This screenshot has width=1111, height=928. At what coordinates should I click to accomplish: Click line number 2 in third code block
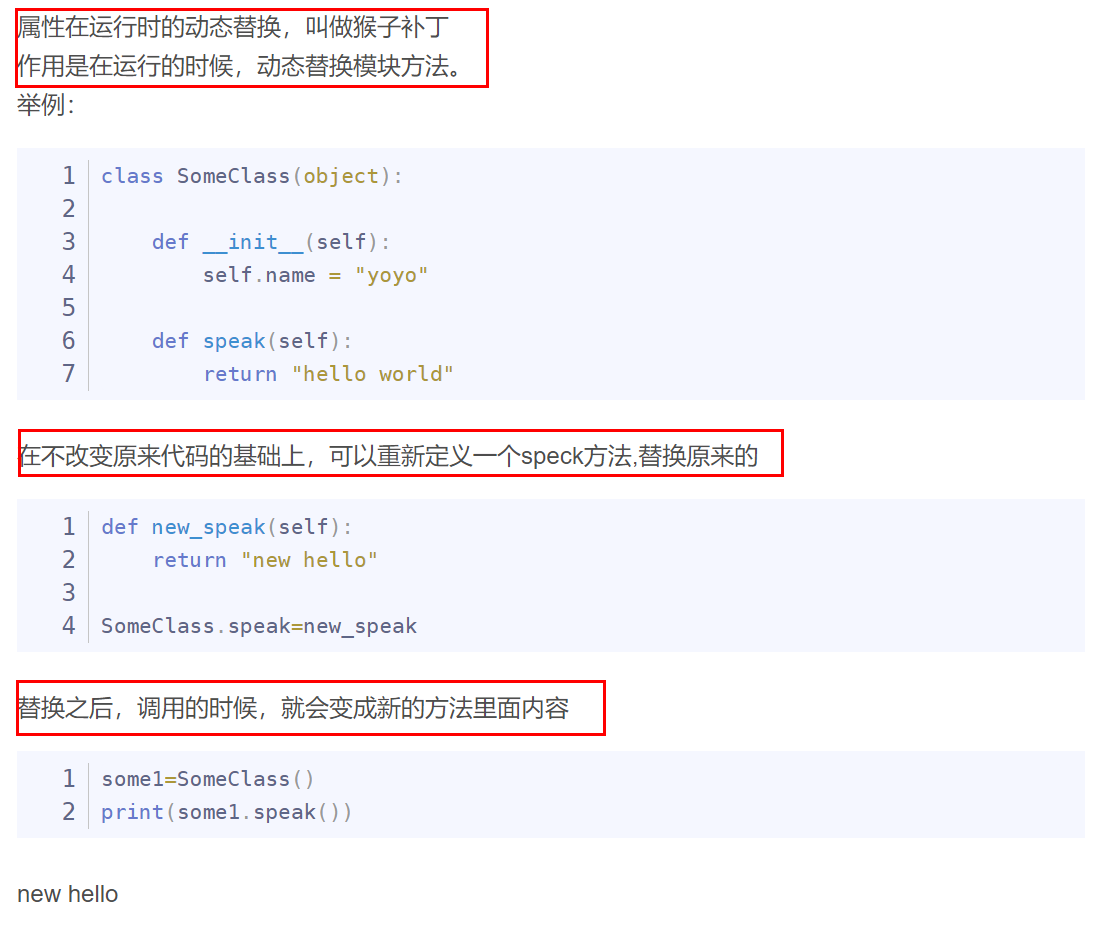pyautogui.click(x=69, y=812)
